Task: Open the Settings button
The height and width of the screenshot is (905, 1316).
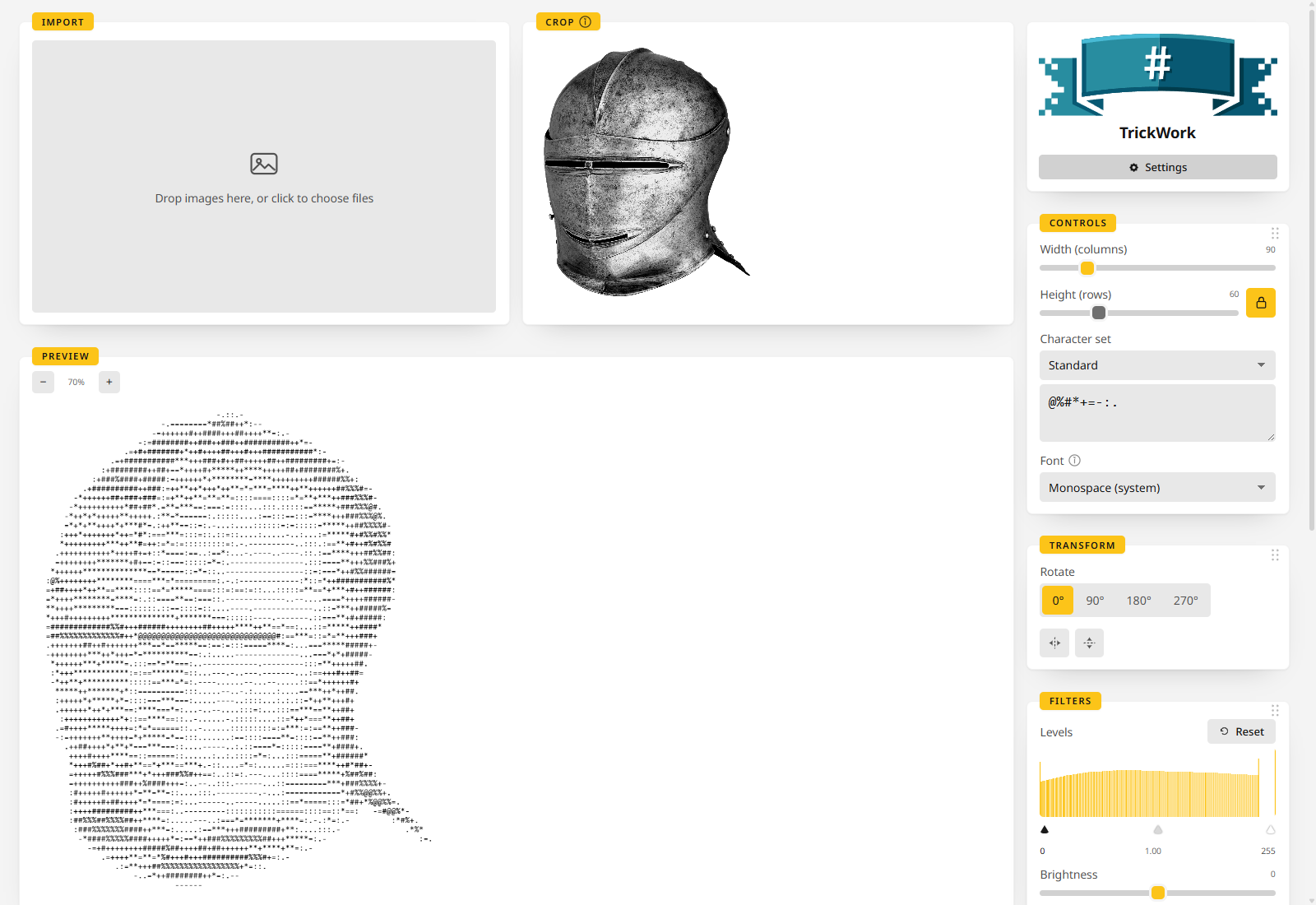Action: (1158, 167)
